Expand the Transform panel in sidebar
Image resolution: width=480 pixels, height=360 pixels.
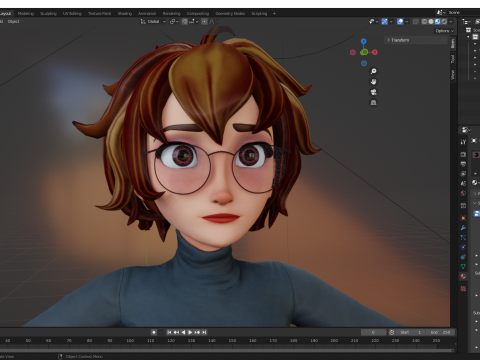pos(416,40)
